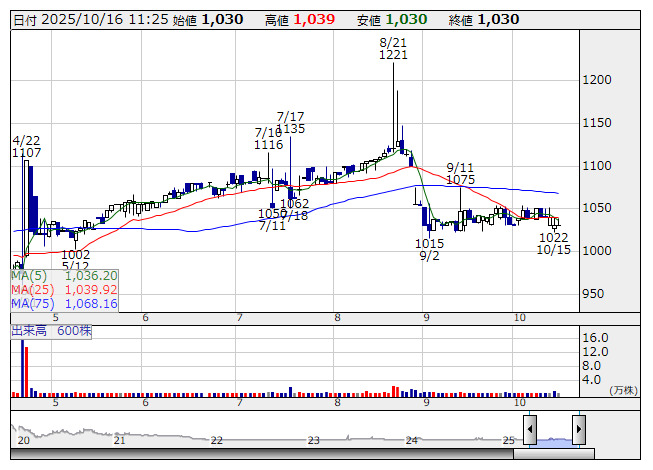Click the 9/2 low label 1015

point(429,244)
